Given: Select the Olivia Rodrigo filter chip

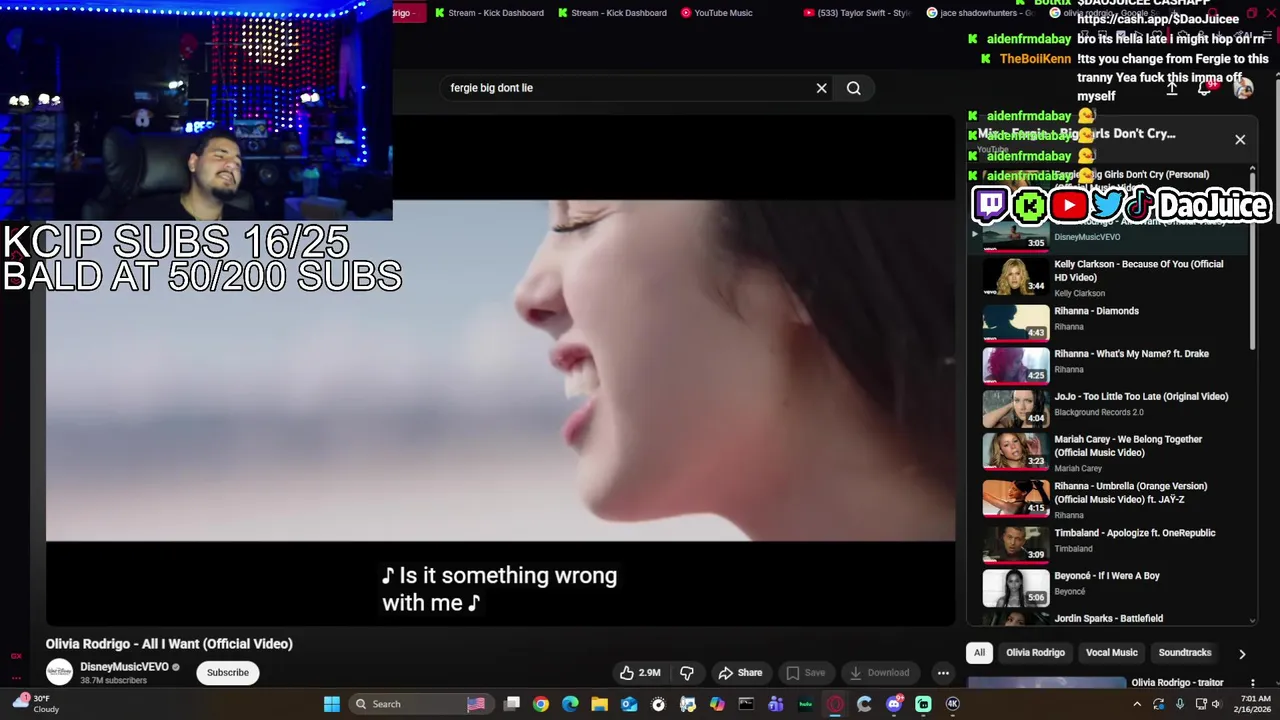Looking at the screenshot, I should pyautogui.click(x=1035, y=653).
